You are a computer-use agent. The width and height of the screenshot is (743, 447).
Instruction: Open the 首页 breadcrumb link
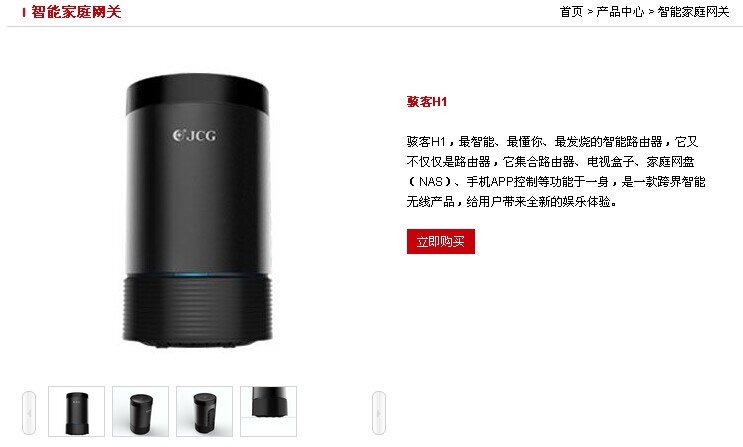click(x=571, y=12)
